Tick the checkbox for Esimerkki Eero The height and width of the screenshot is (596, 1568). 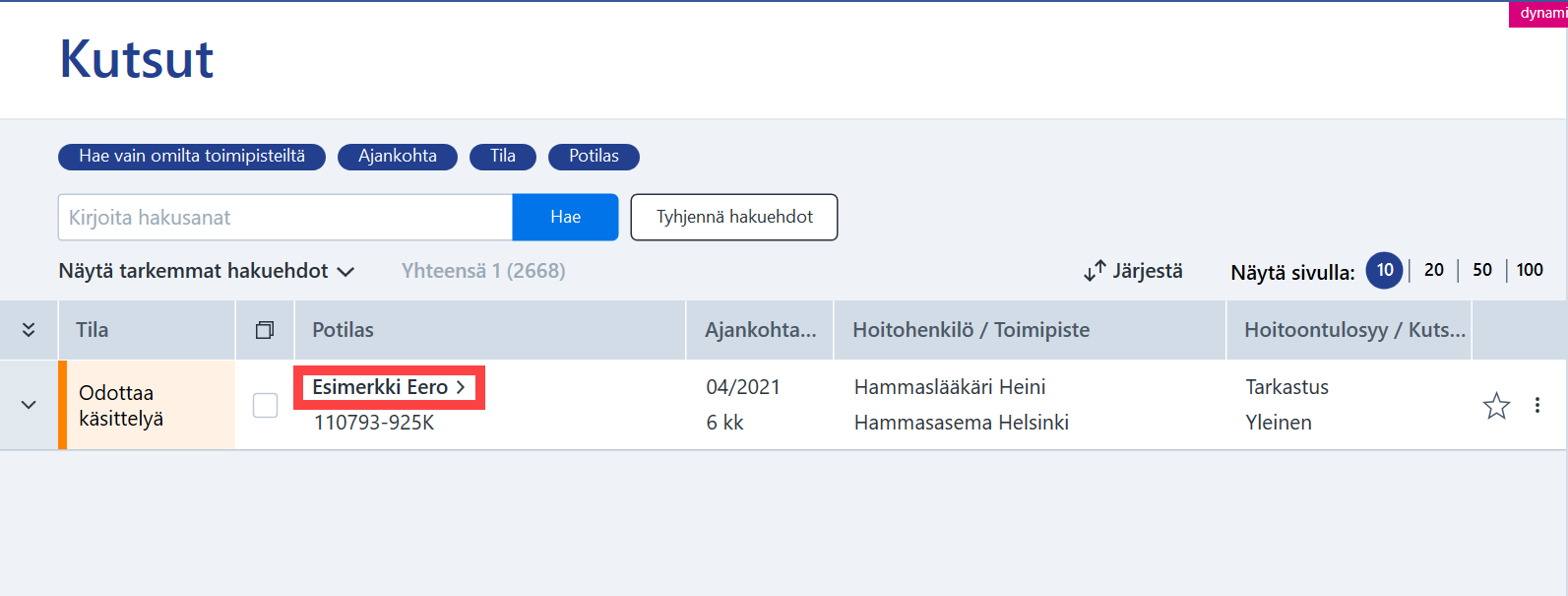[x=265, y=405]
